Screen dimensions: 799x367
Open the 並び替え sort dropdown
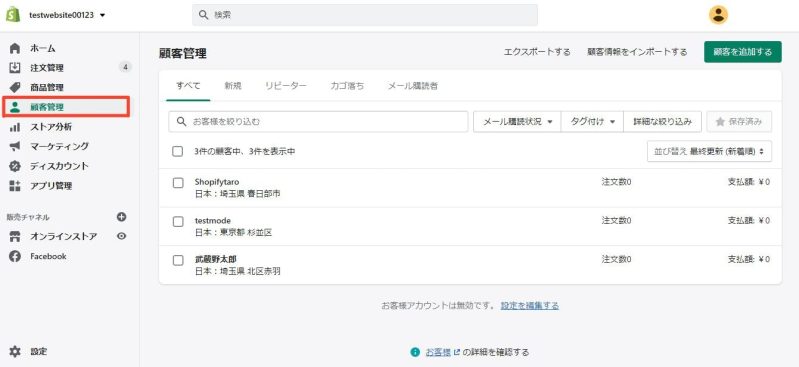[709, 151]
